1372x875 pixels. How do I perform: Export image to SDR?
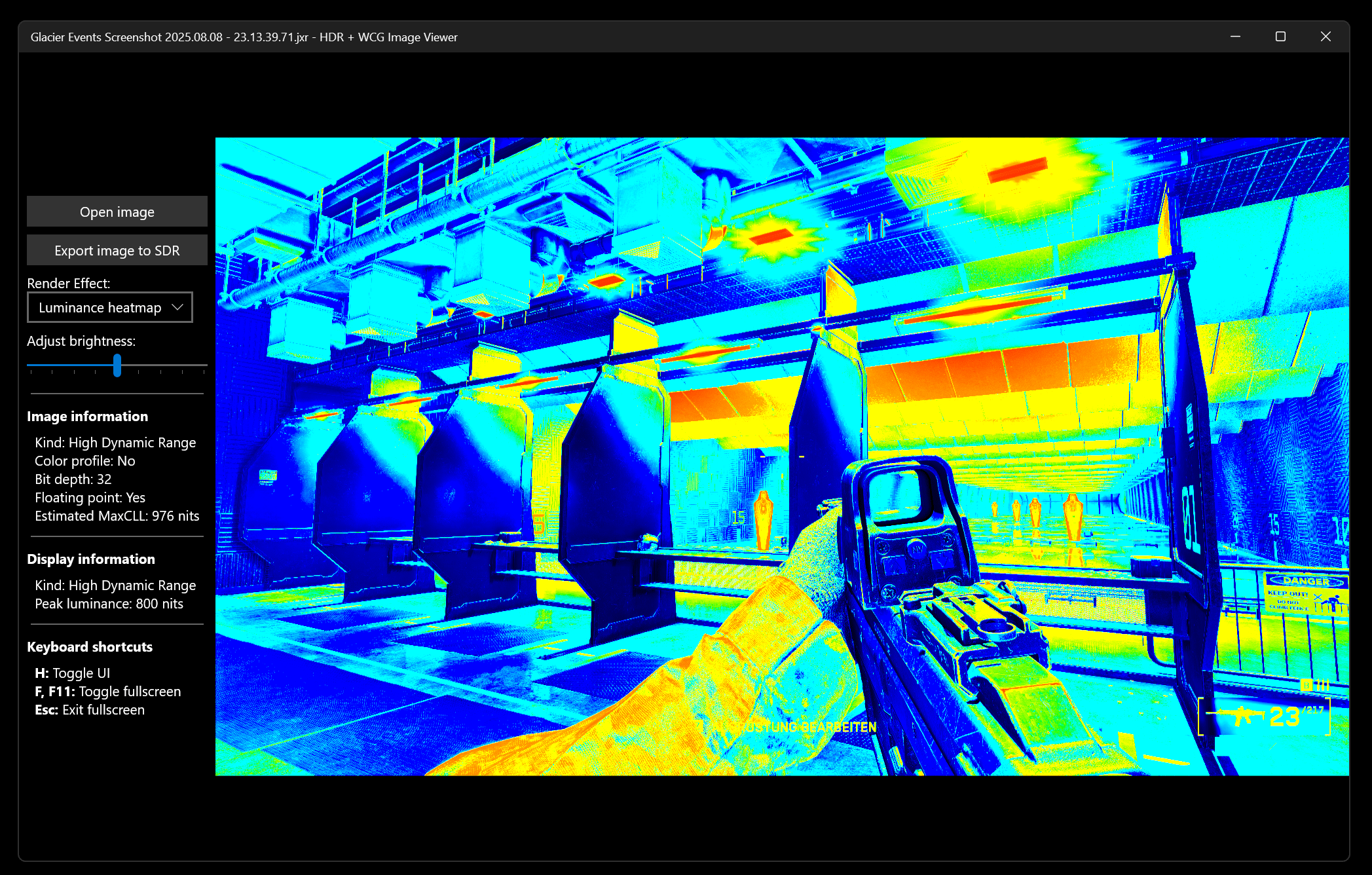pos(117,250)
